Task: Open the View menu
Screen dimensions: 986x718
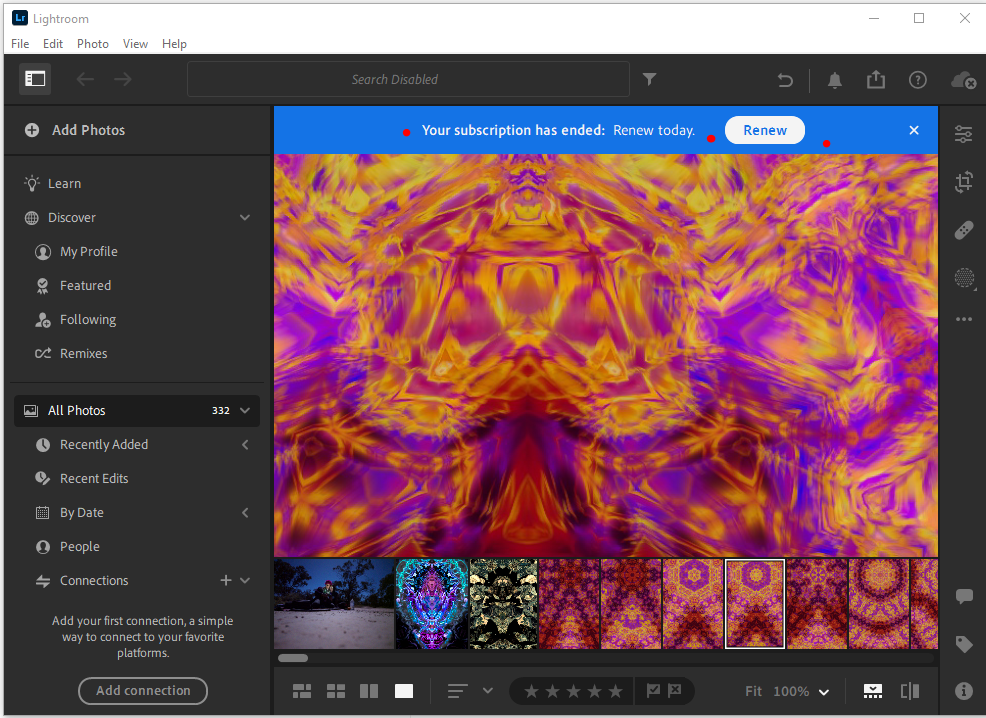Action: tap(135, 43)
